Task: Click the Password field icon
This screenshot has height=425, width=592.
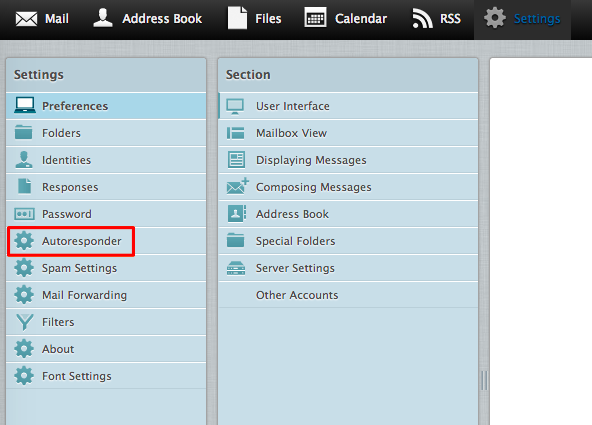Action: 24,214
